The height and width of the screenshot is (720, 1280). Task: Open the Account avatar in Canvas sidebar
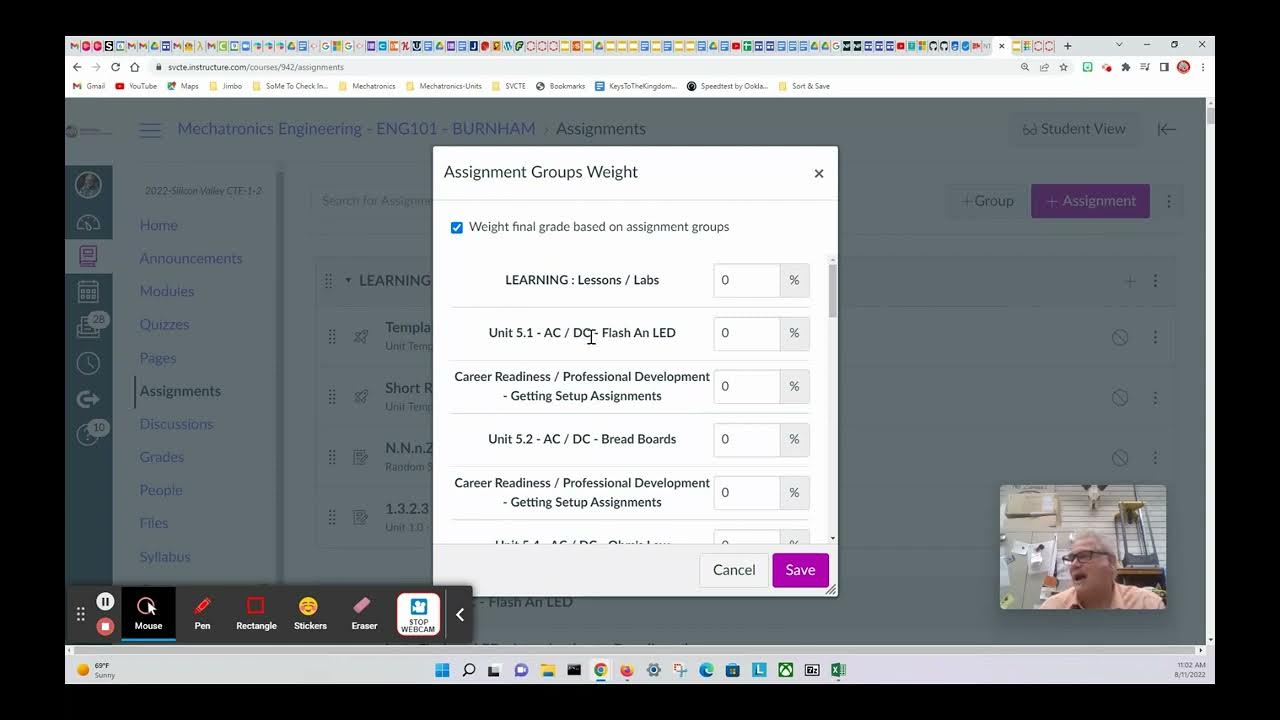[x=88, y=184]
